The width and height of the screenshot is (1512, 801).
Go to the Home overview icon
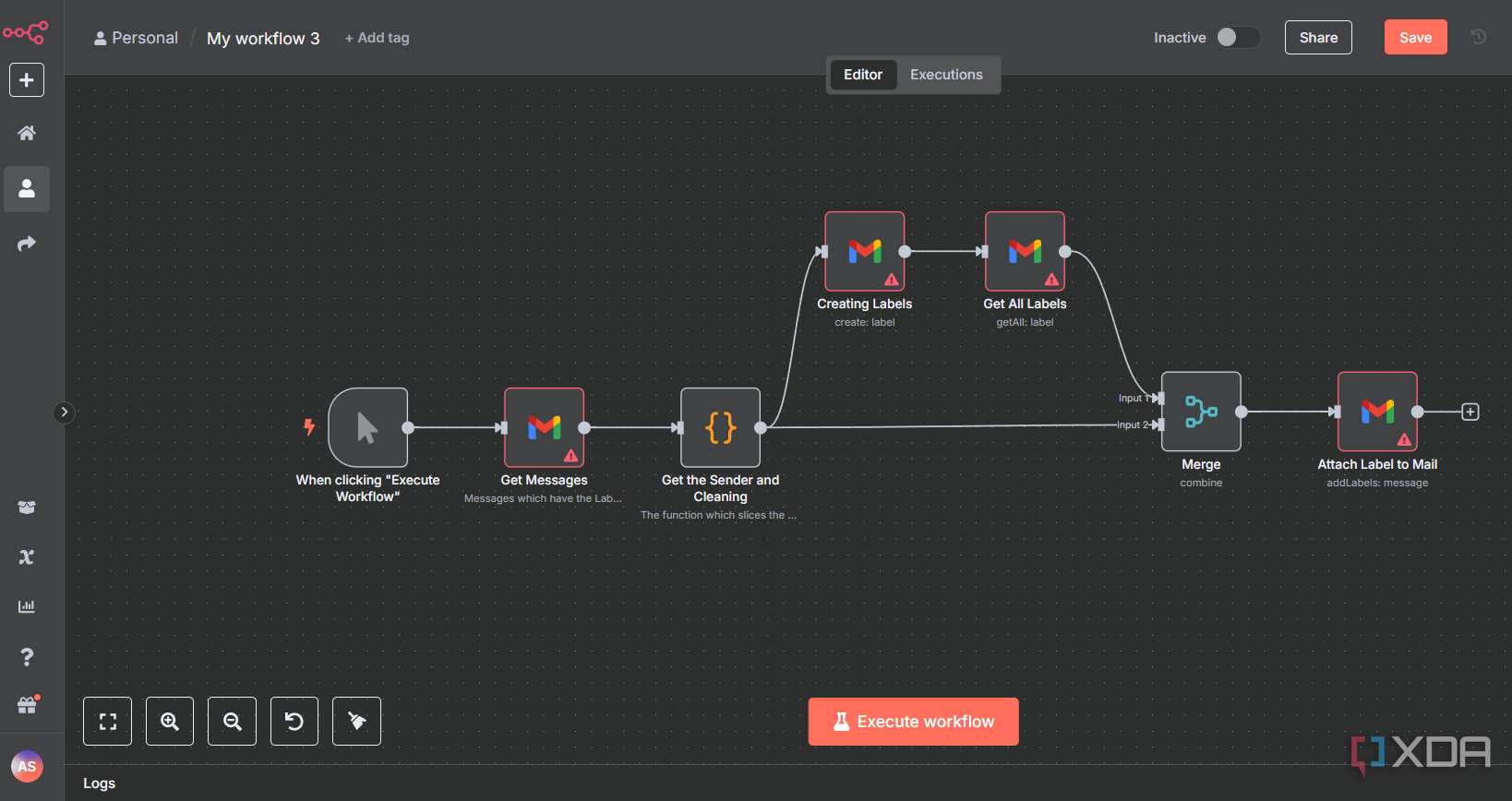[27, 133]
